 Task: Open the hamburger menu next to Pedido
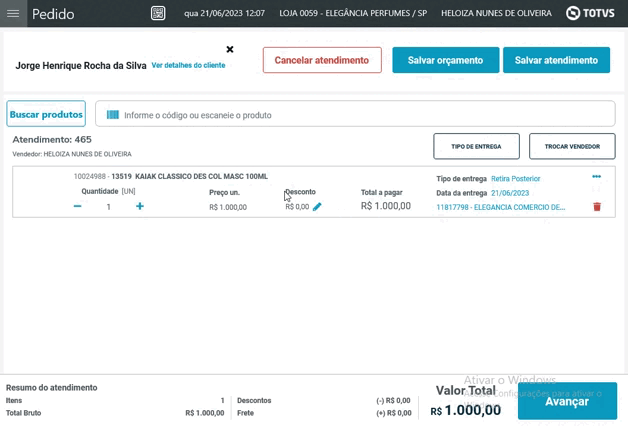[13, 14]
